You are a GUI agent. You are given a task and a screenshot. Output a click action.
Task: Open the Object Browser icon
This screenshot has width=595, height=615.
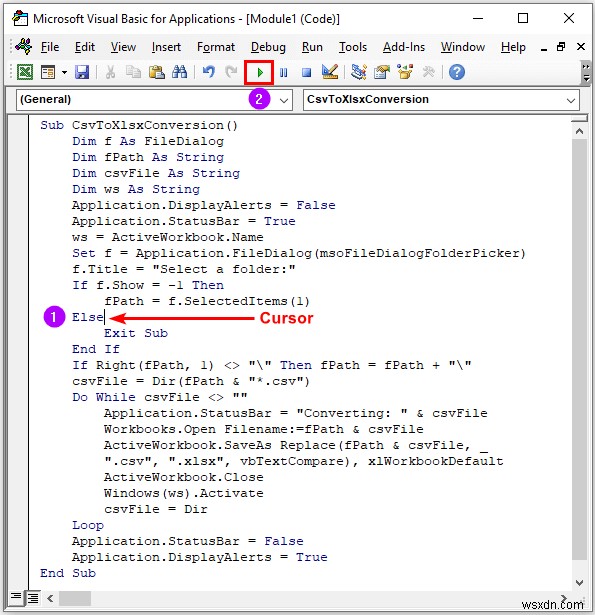(405, 73)
